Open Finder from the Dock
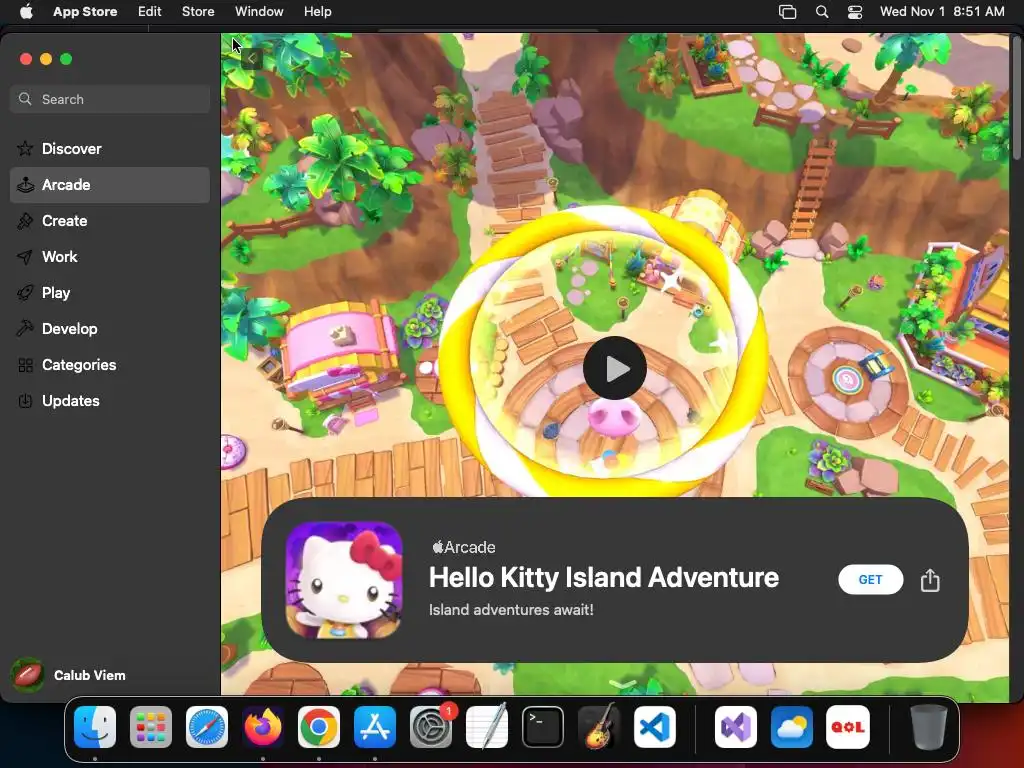 (x=95, y=727)
